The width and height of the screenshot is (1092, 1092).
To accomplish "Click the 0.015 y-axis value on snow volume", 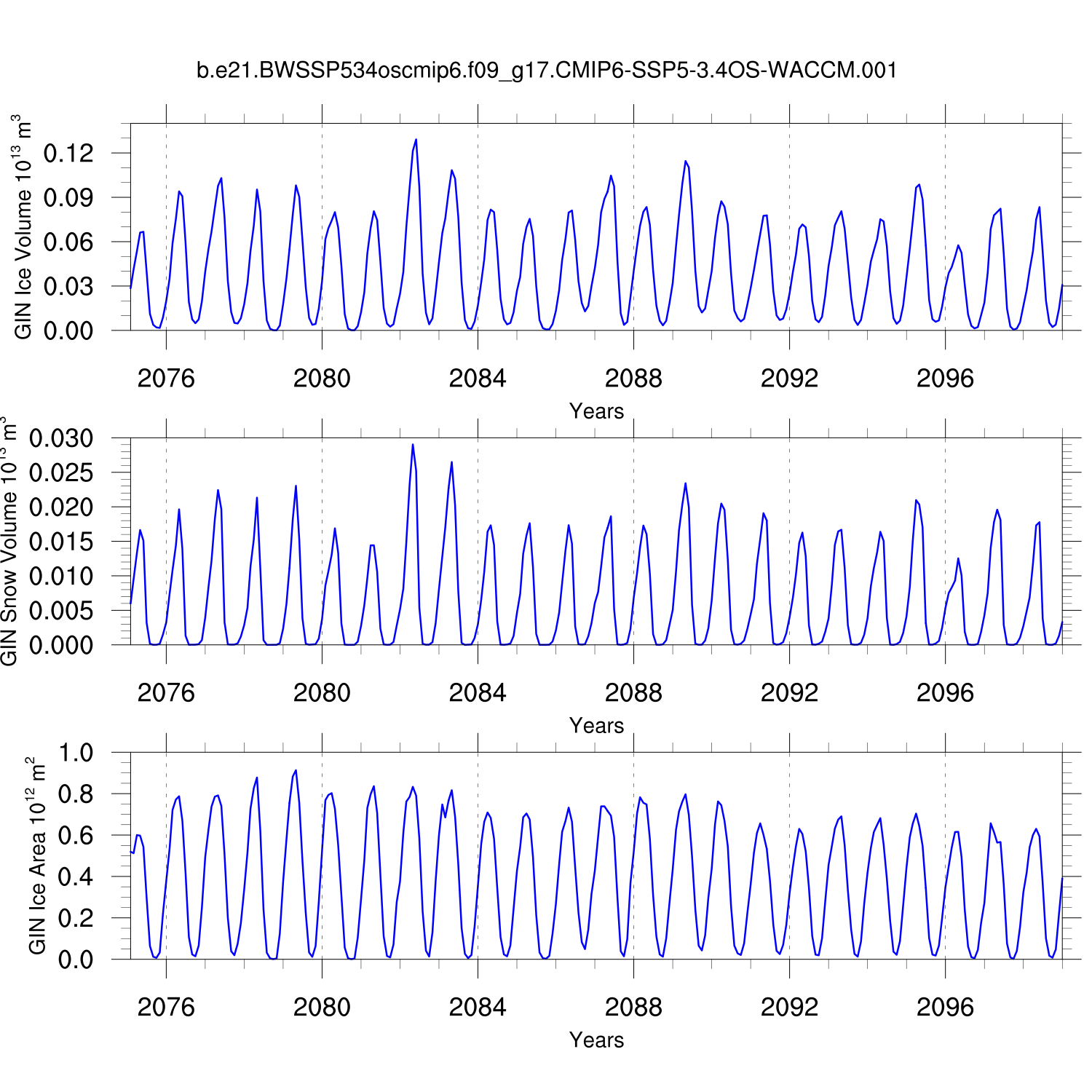I will coord(61,542).
